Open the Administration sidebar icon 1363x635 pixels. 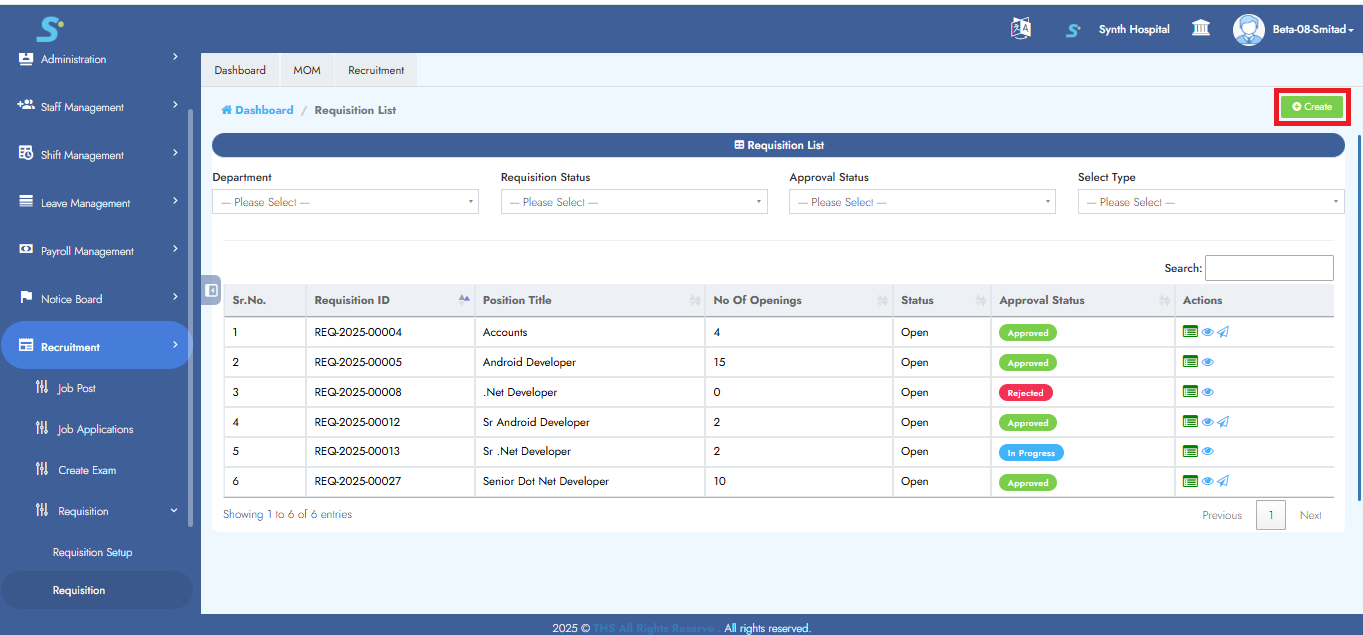[x=26, y=58]
